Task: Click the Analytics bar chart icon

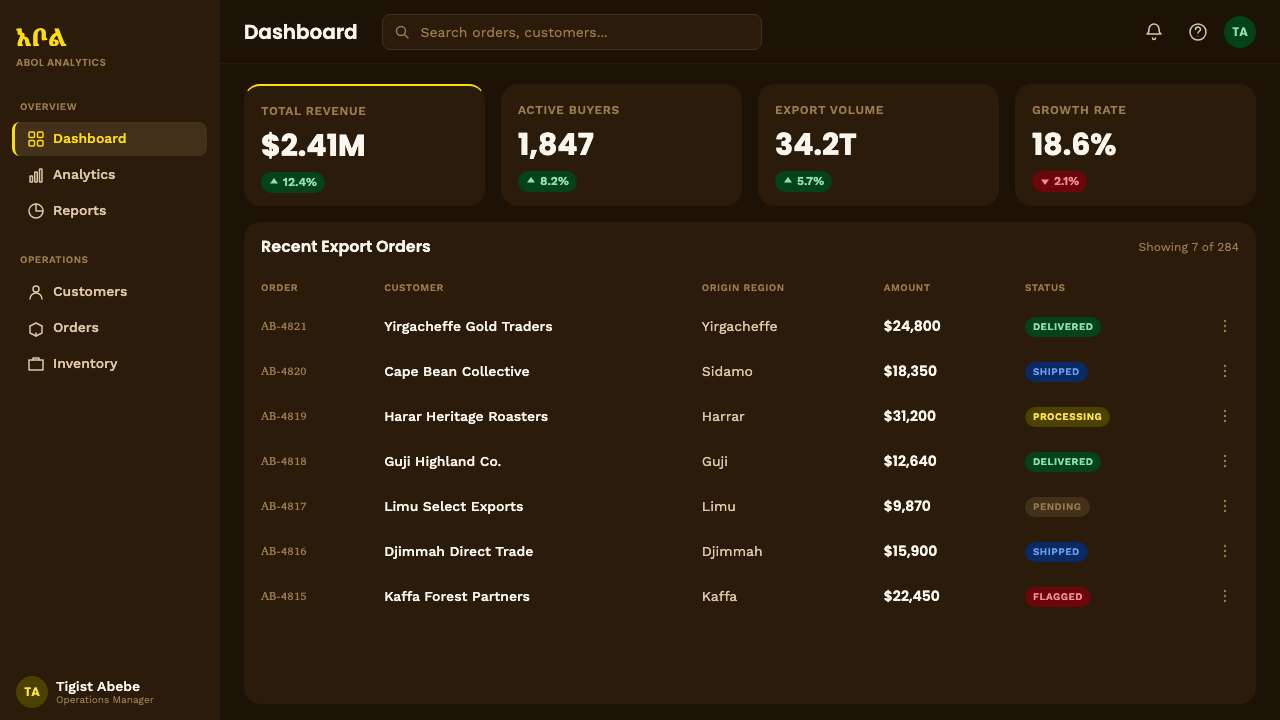Action: pos(36,175)
